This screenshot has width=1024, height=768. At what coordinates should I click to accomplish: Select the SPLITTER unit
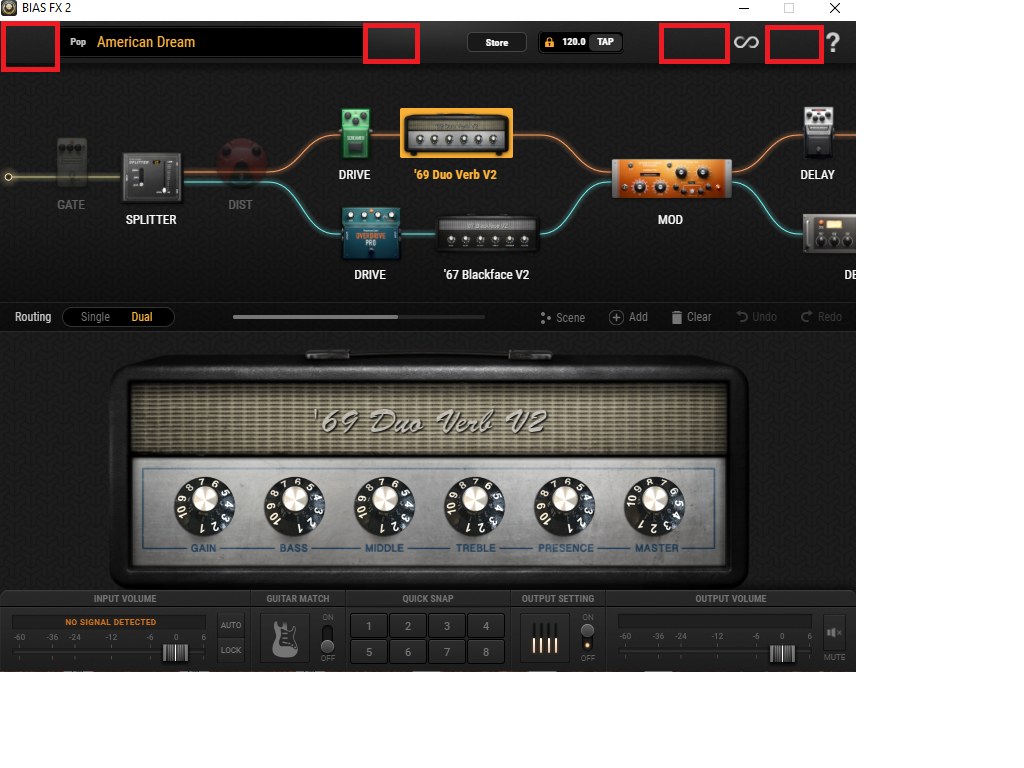point(152,177)
